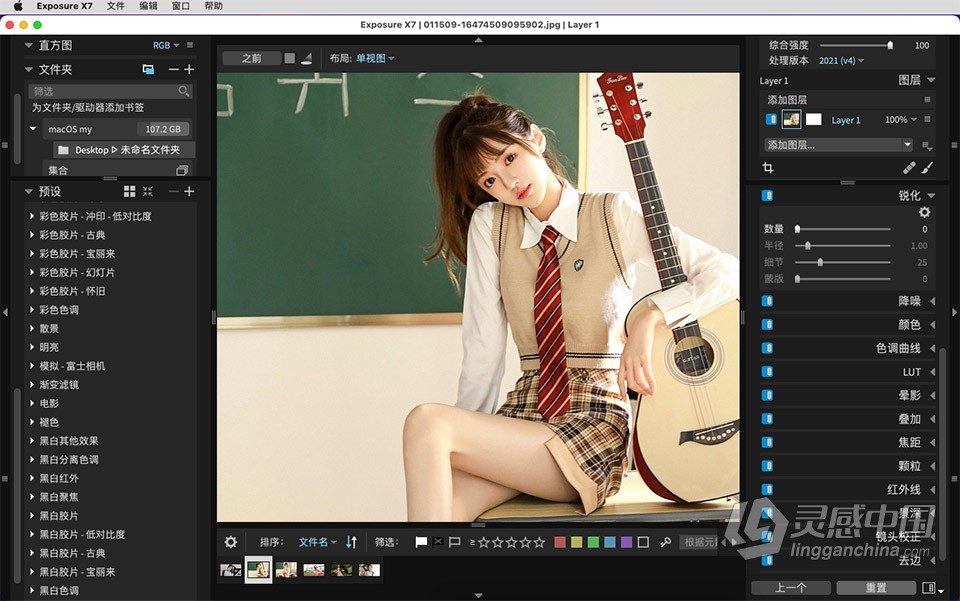The height and width of the screenshot is (601, 960).
Task: Click the 重置 reset button
Action: coord(876,588)
